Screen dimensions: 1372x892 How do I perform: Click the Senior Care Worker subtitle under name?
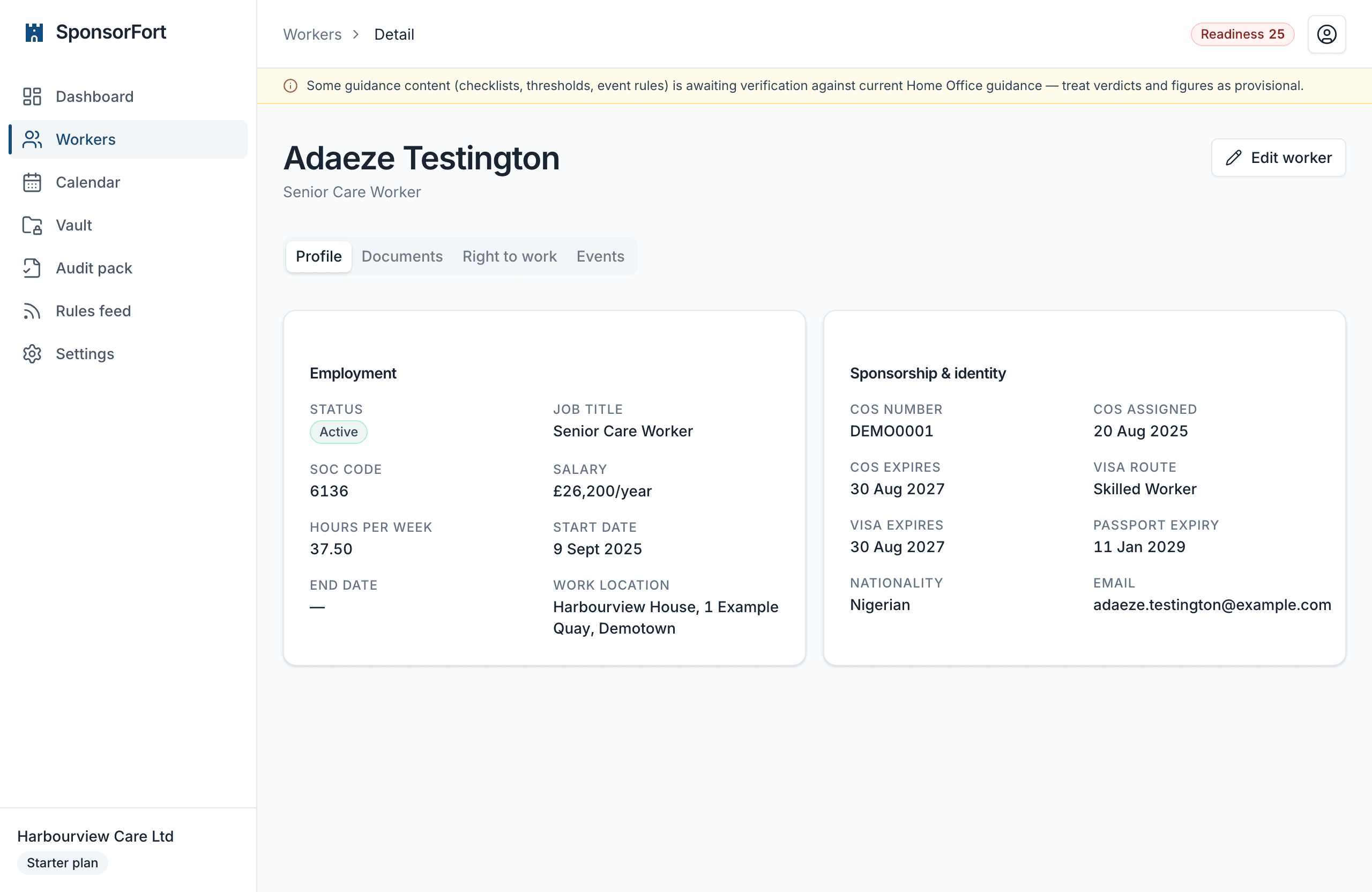[x=352, y=192]
